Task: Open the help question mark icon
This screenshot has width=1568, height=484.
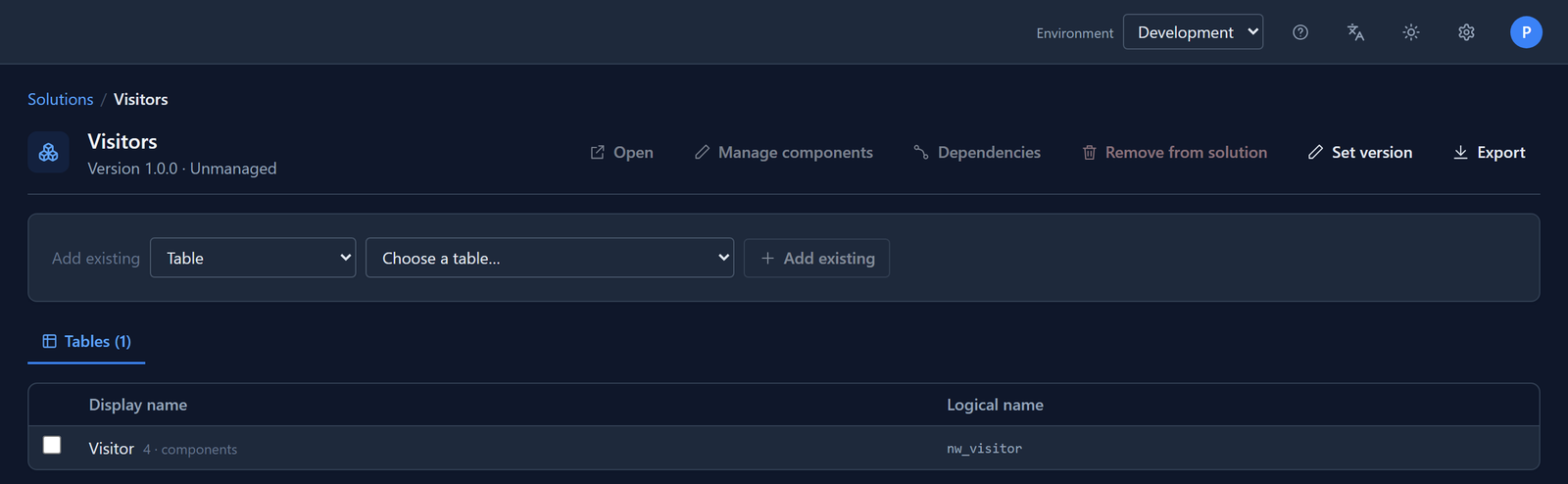Action: click(1300, 32)
